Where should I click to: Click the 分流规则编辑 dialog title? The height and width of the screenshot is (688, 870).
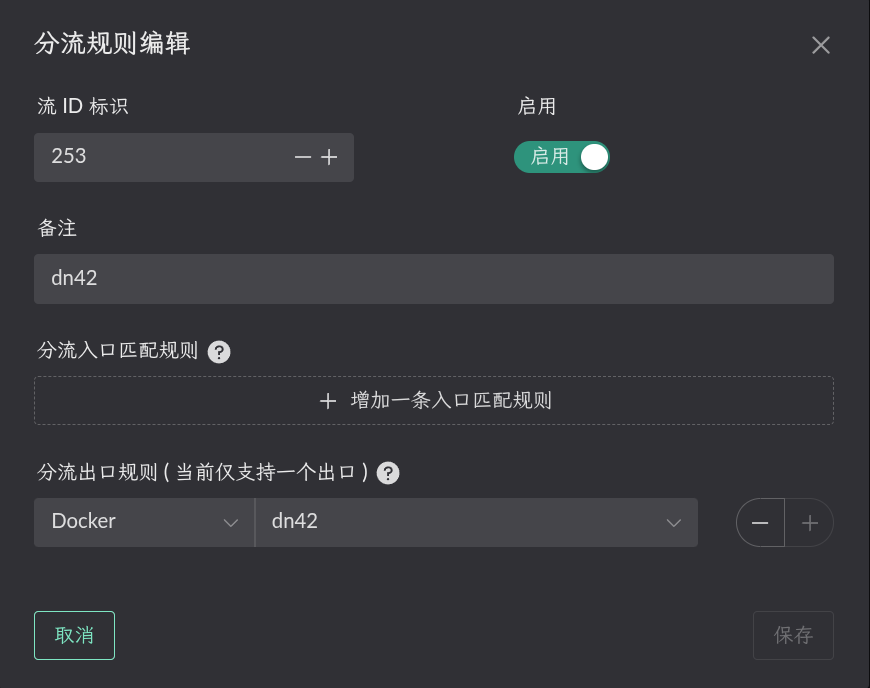[x=113, y=44]
